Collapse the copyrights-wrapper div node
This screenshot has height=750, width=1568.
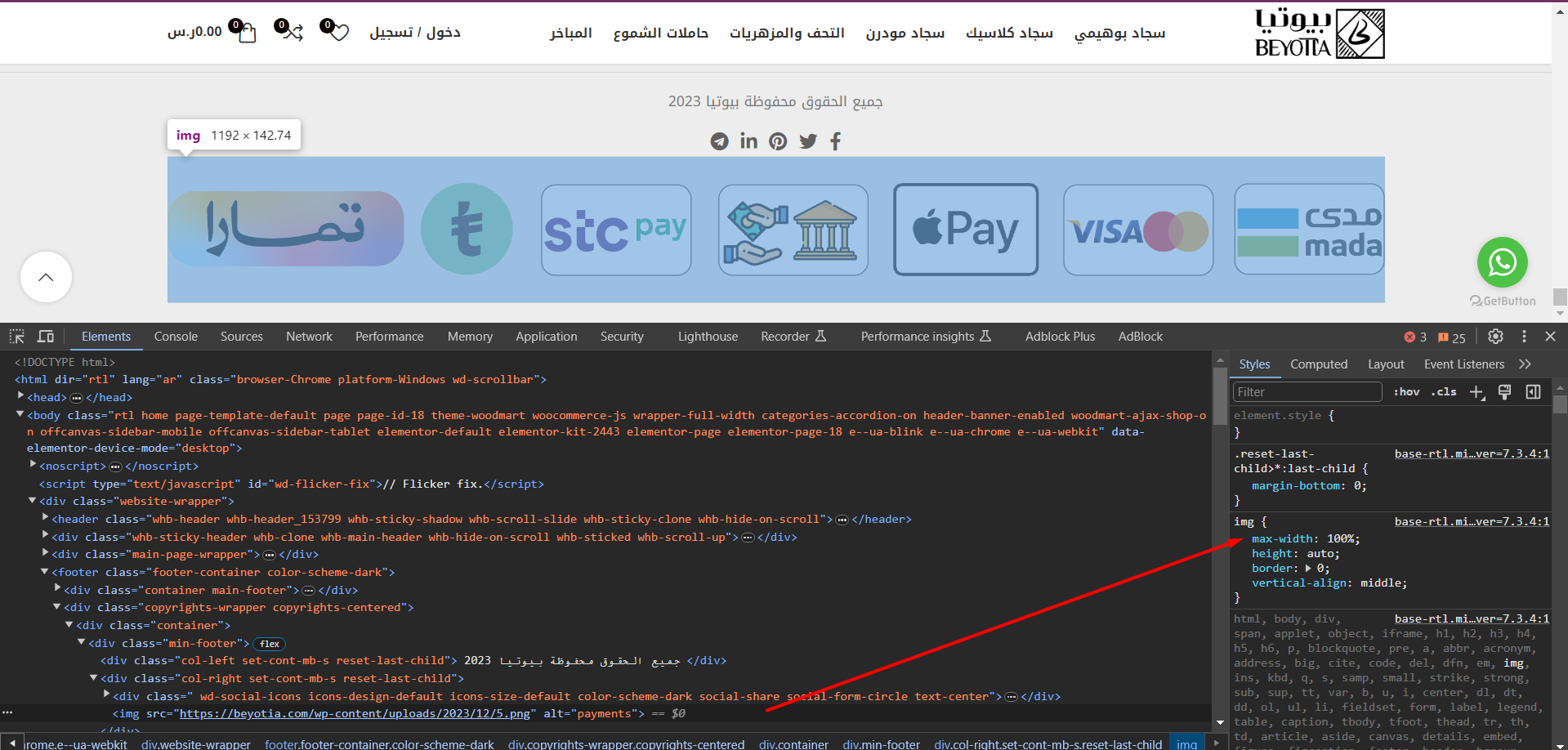point(57,607)
